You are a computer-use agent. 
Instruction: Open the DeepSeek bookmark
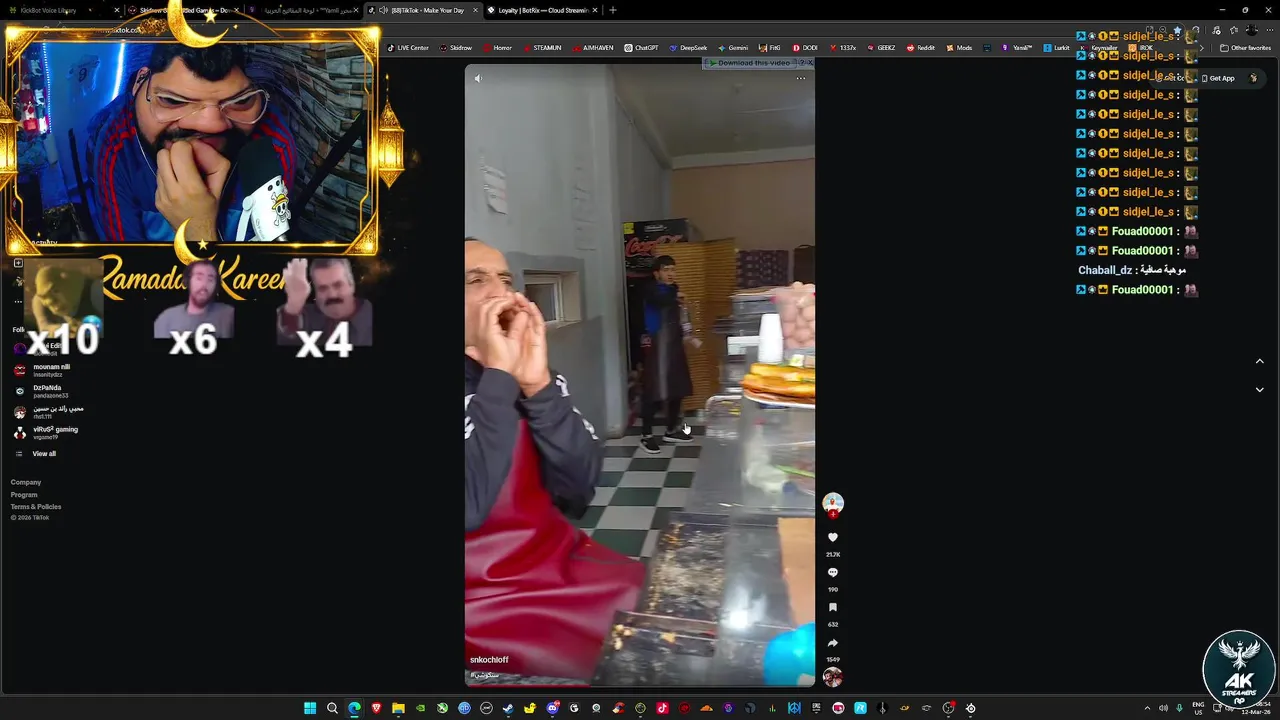[x=688, y=48]
